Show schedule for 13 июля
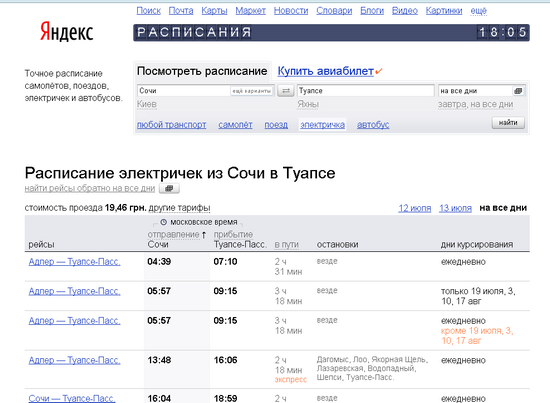Screen dimensions: 550x403 (x=455, y=208)
